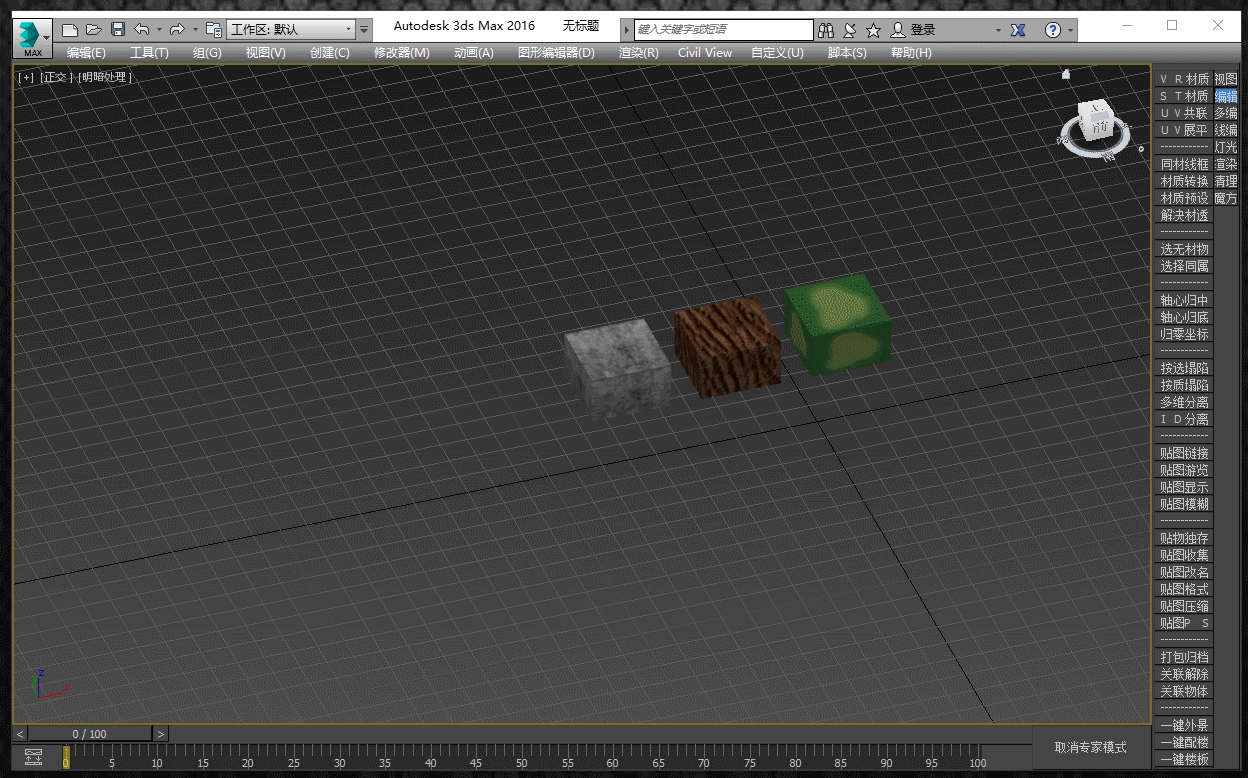Open the 渲染(R) menu

(x=638, y=53)
